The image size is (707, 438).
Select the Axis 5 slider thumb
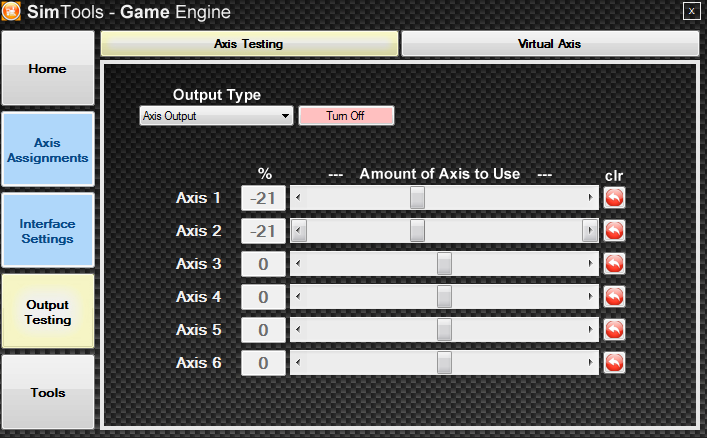coord(444,329)
